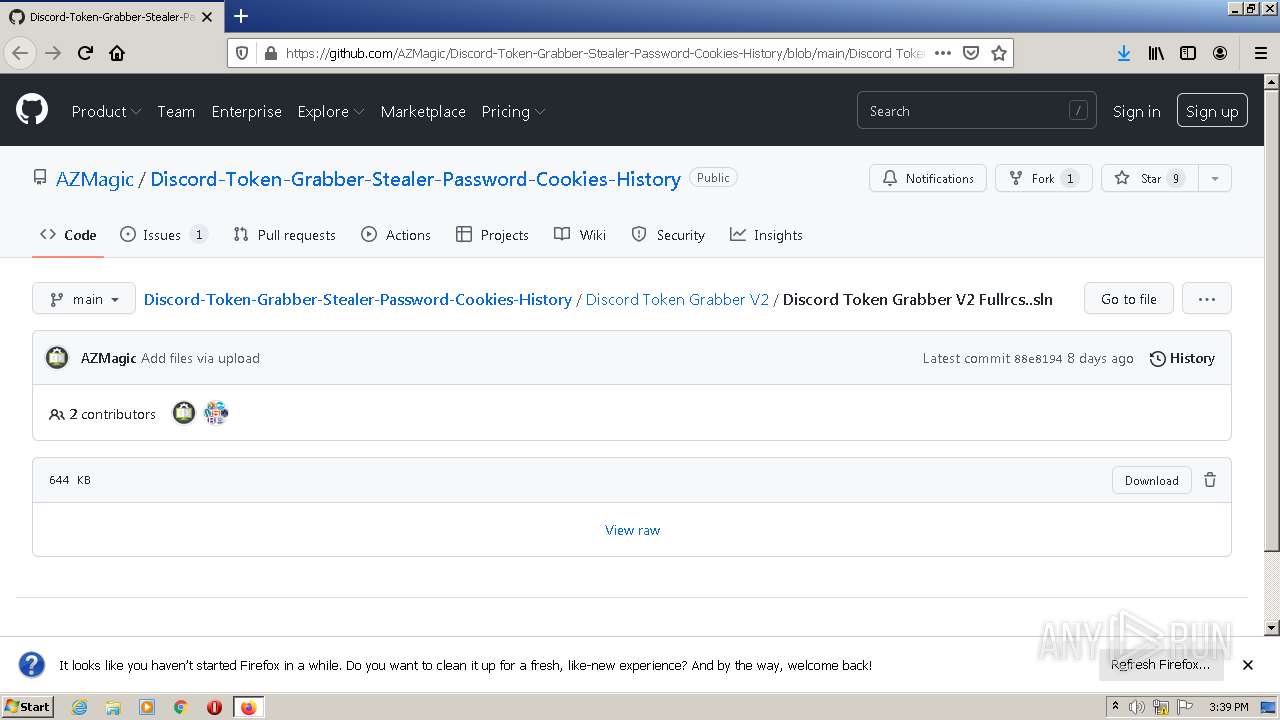Switch to the Code tab
The width and height of the screenshot is (1280, 720).
[x=68, y=235]
